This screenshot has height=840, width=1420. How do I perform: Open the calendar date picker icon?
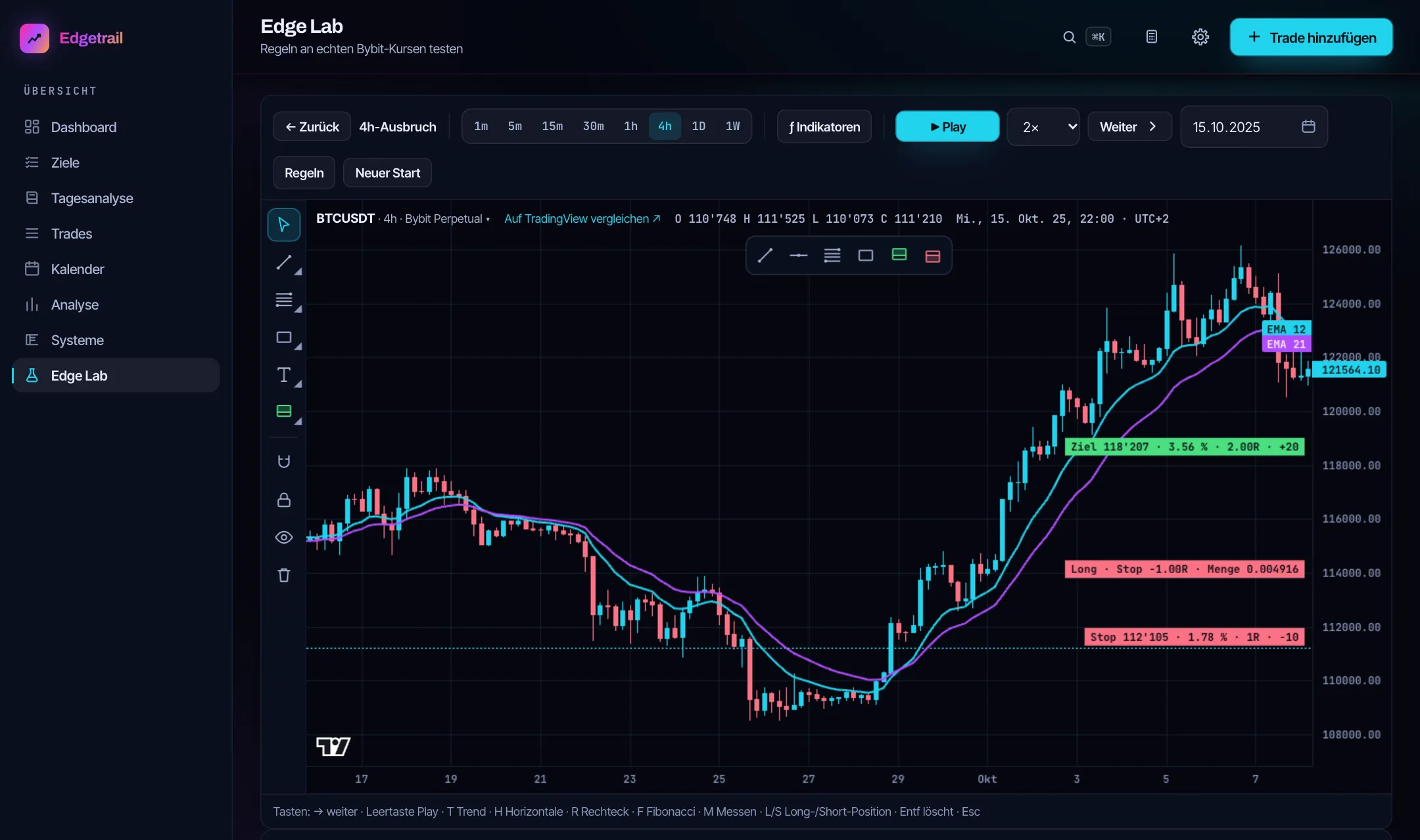click(x=1308, y=126)
